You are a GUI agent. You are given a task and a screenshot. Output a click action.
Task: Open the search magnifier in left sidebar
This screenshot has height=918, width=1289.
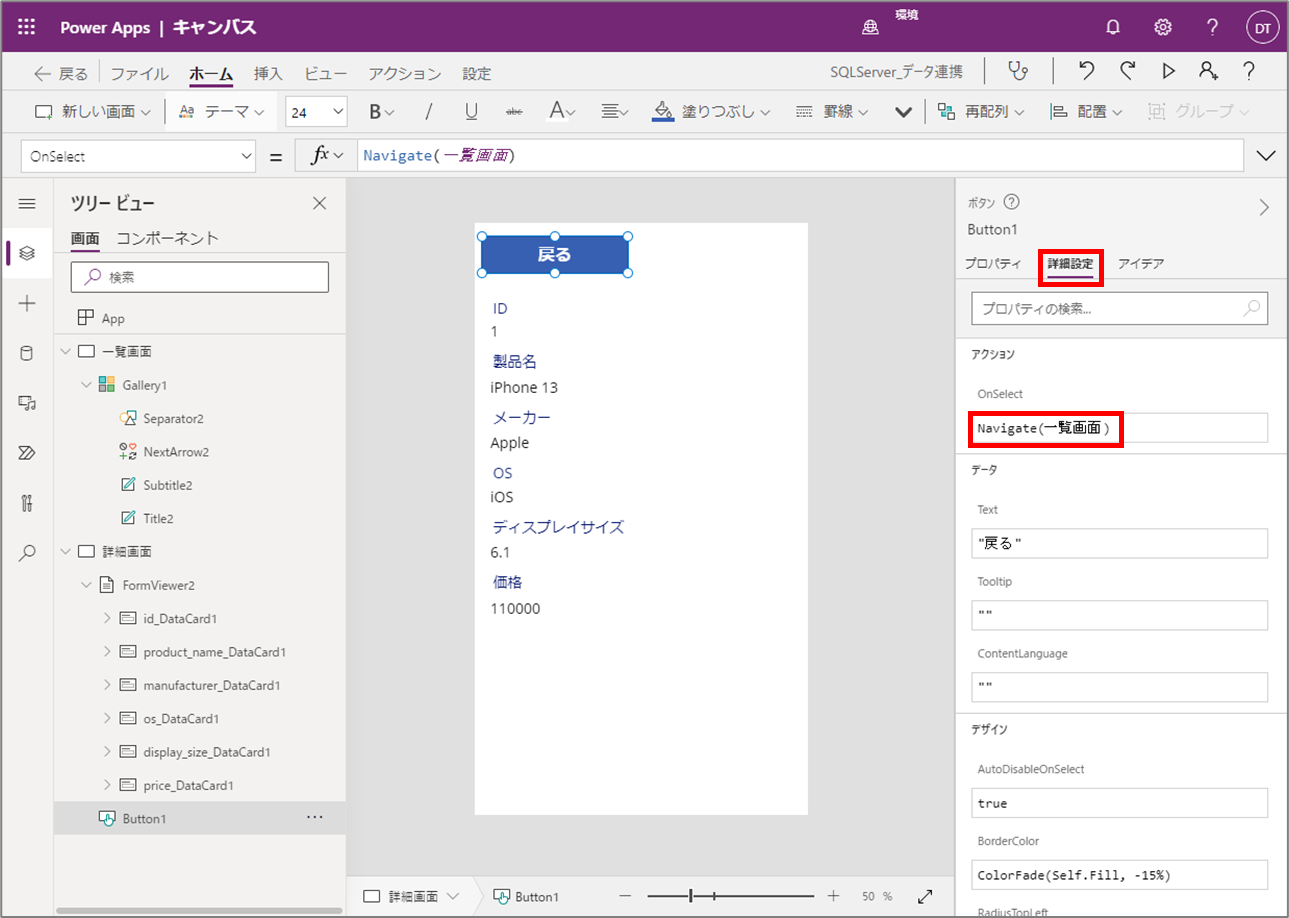(27, 552)
